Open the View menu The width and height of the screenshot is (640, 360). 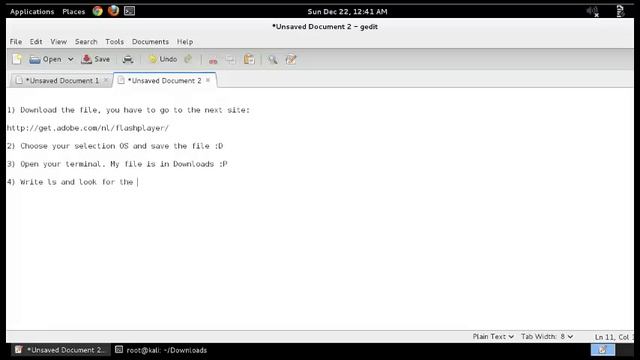click(x=58, y=42)
